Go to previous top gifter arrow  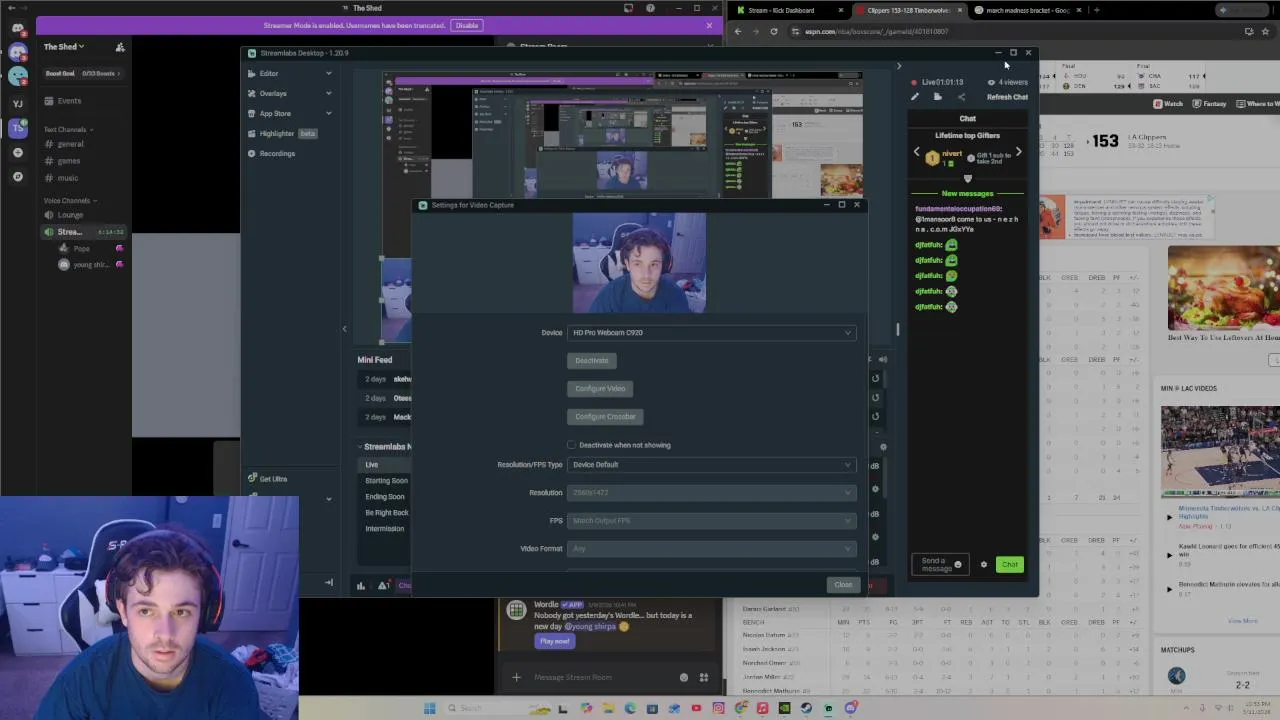click(916, 152)
